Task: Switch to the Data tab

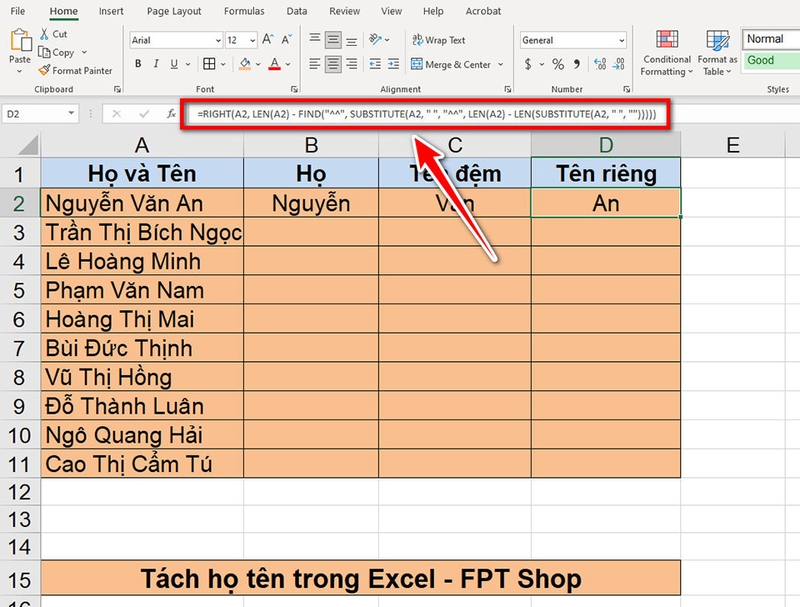Action: (x=296, y=11)
